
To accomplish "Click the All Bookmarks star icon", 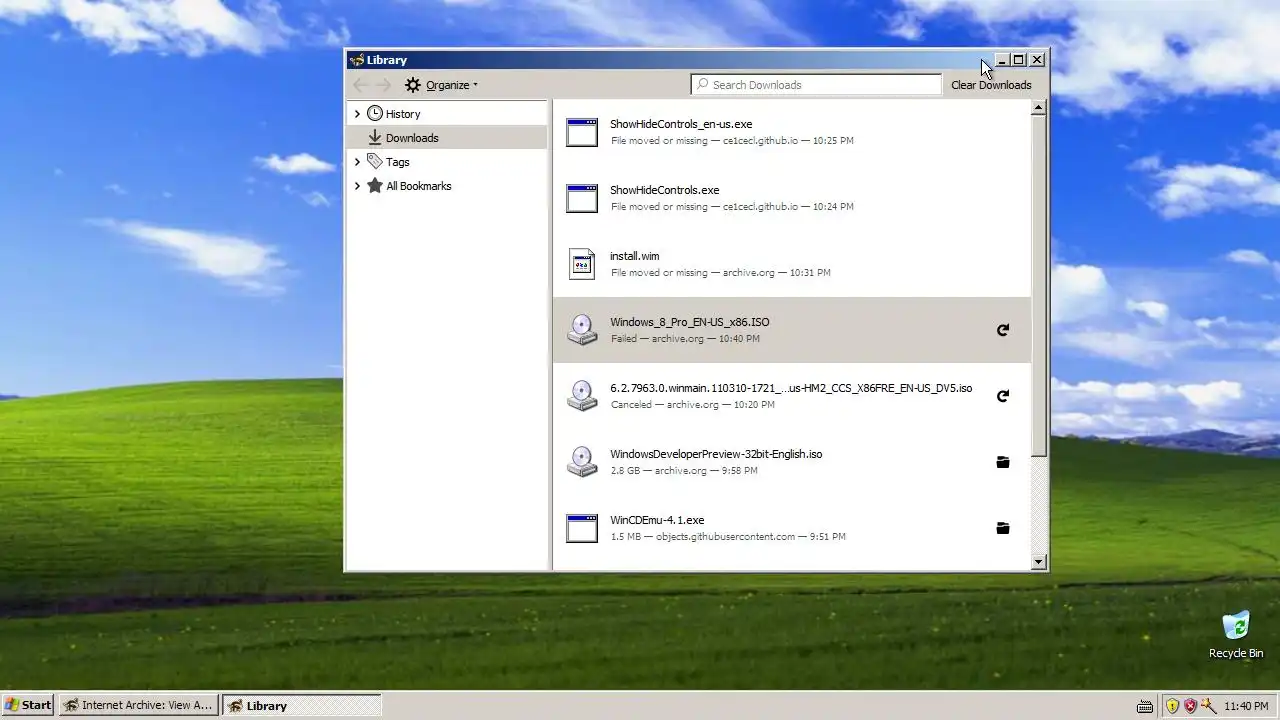I will pyautogui.click(x=375, y=186).
